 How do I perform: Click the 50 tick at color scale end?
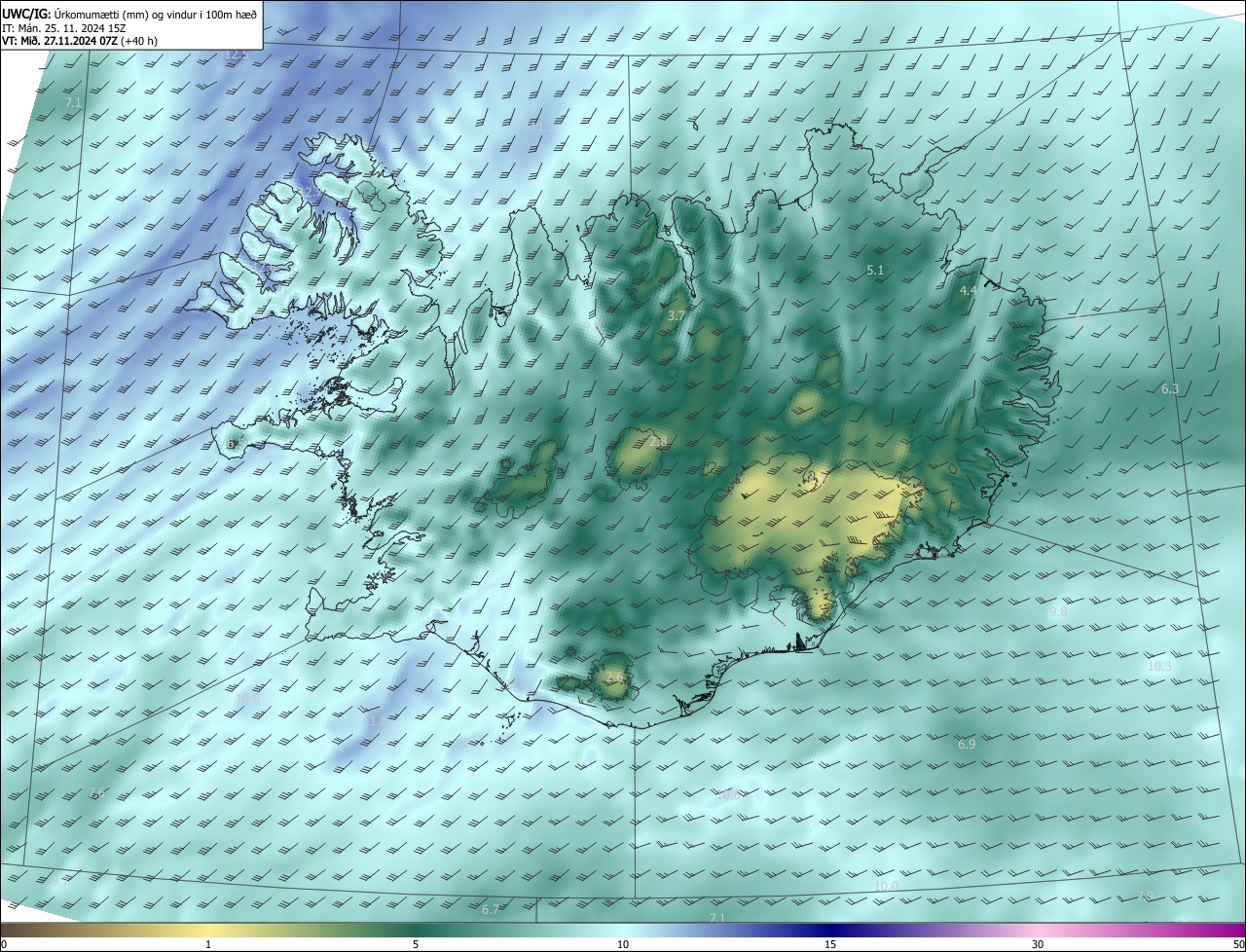pyautogui.click(x=1237, y=944)
